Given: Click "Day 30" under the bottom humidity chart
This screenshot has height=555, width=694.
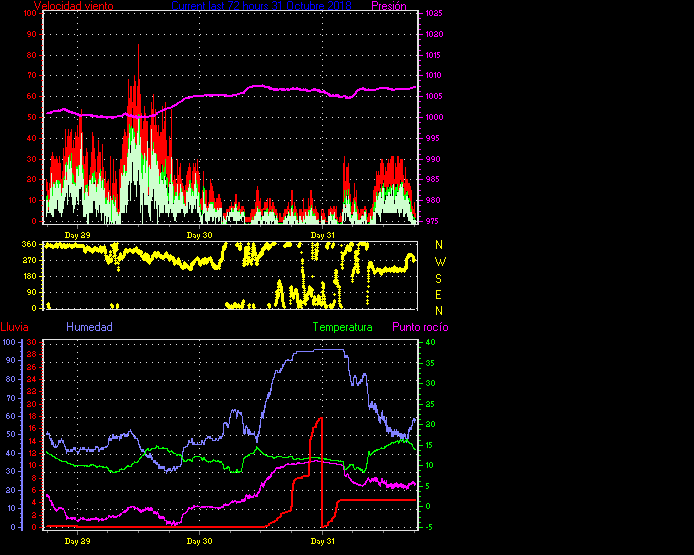Looking at the screenshot, I should 200,541.
